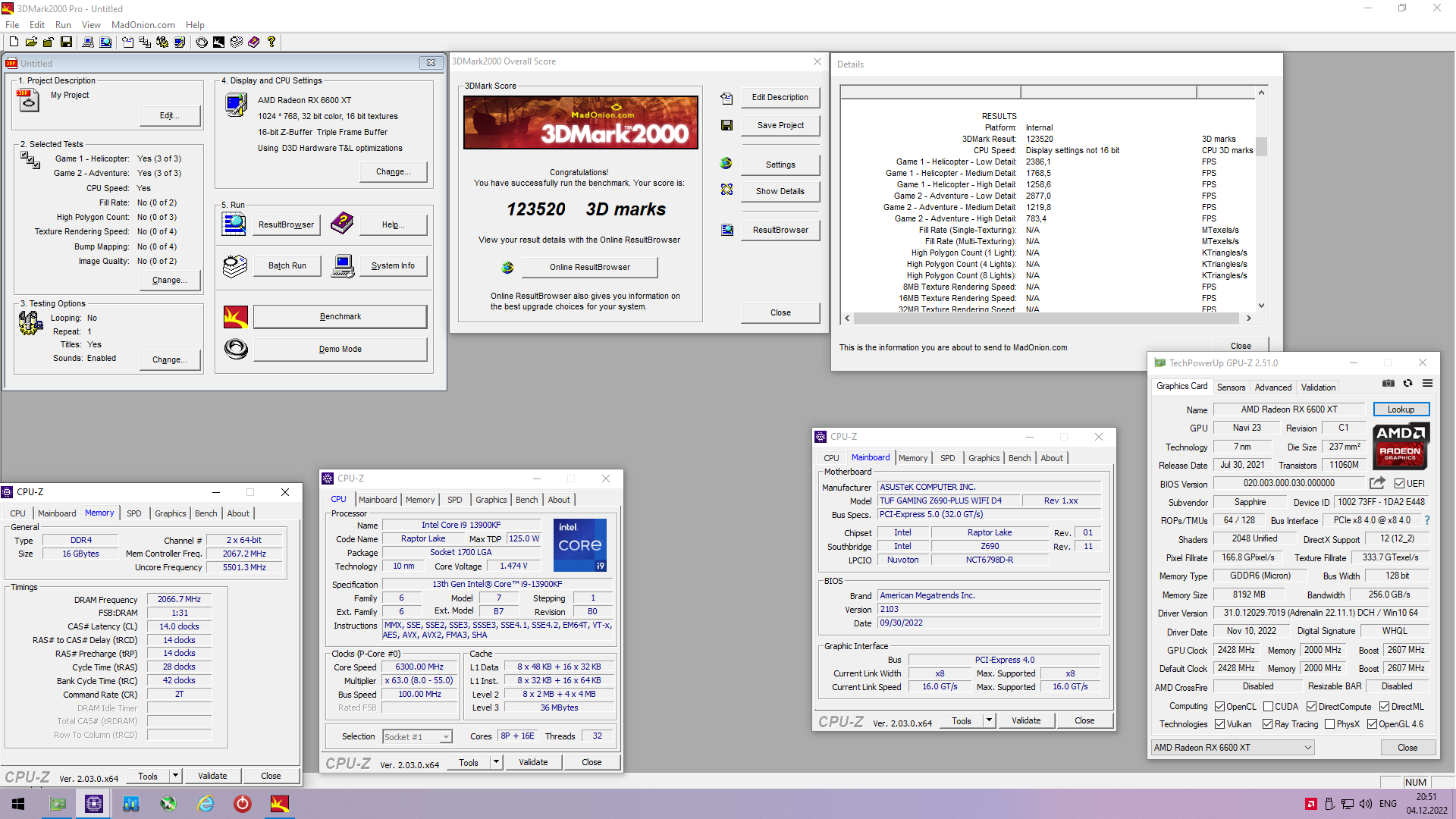Click the Windows Start button
The image size is (1456, 819).
[x=18, y=804]
